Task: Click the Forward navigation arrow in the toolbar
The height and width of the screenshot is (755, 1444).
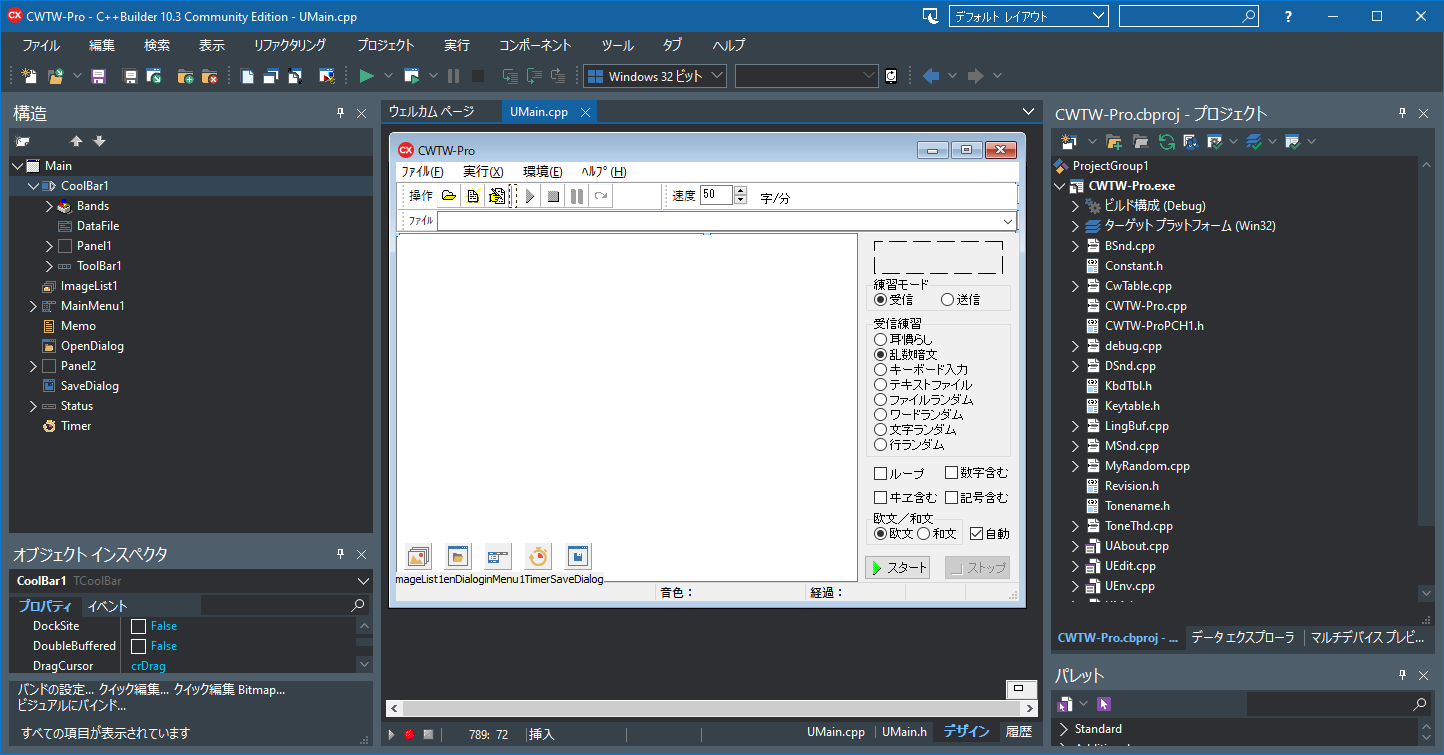Action: 976,76
